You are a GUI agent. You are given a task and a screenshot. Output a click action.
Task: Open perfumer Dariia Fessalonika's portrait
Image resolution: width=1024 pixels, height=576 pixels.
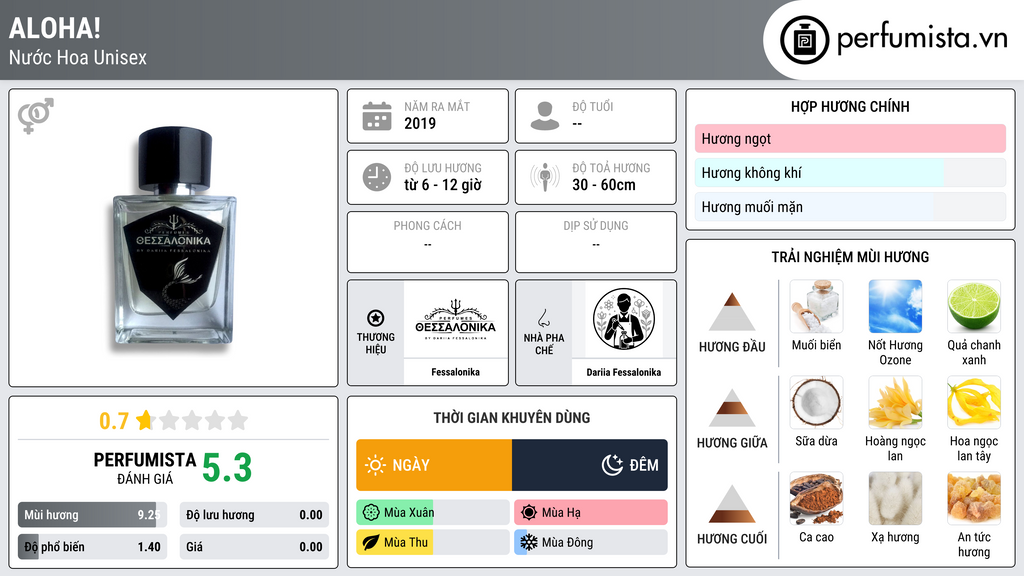[624, 320]
